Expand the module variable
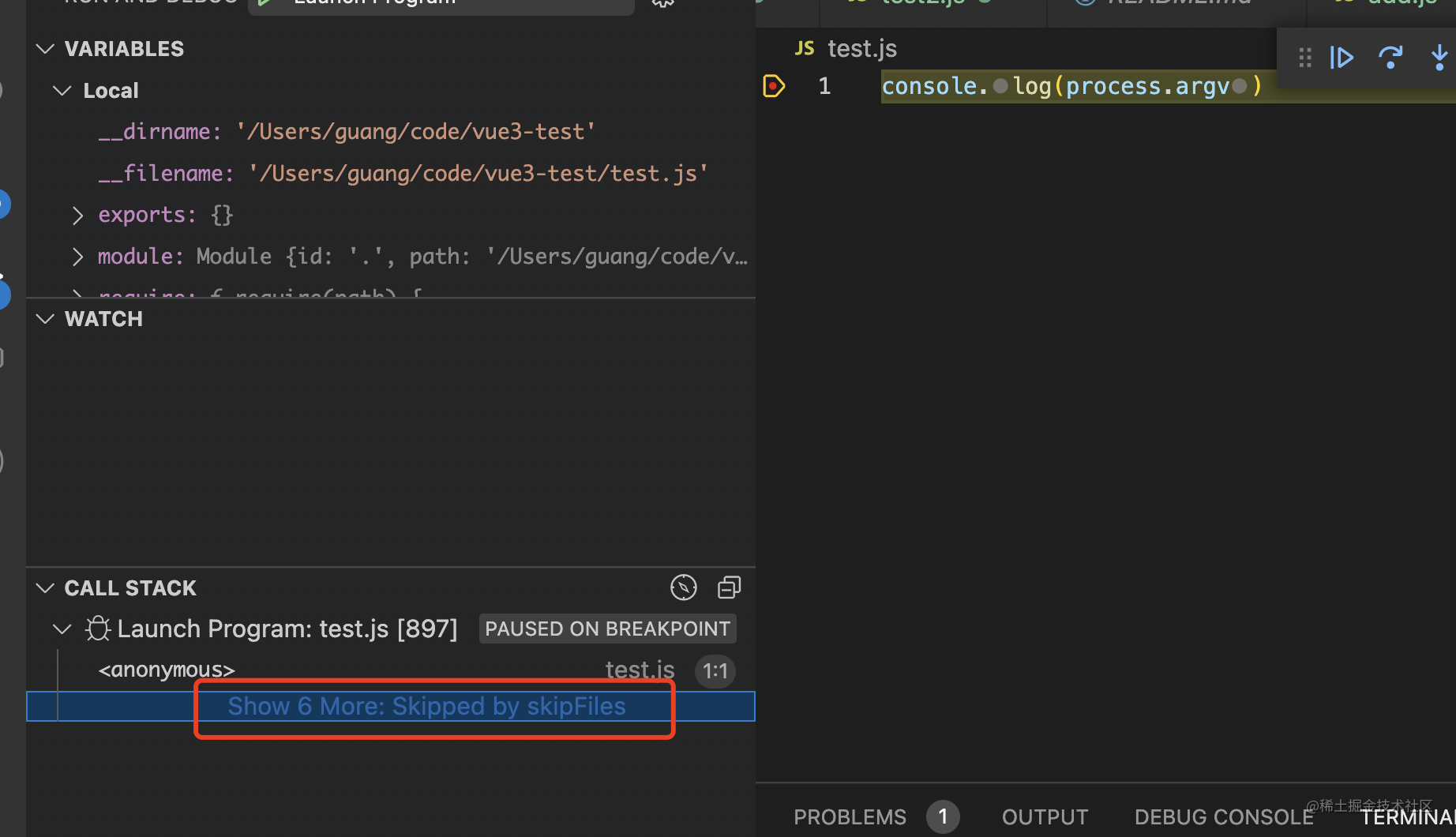Viewport: 1456px width, 837px height. [77, 257]
